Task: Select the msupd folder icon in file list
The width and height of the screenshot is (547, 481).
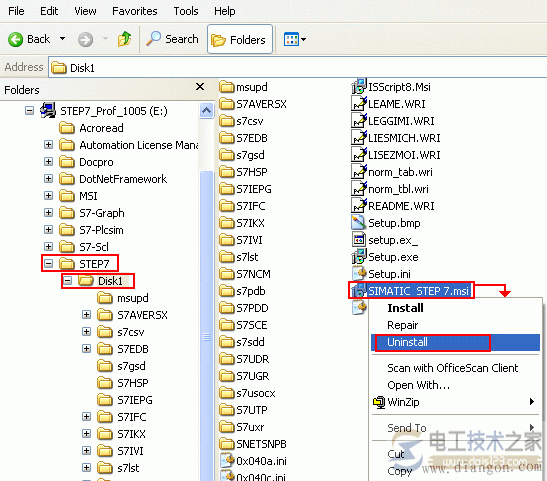Action: coord(227,87)
